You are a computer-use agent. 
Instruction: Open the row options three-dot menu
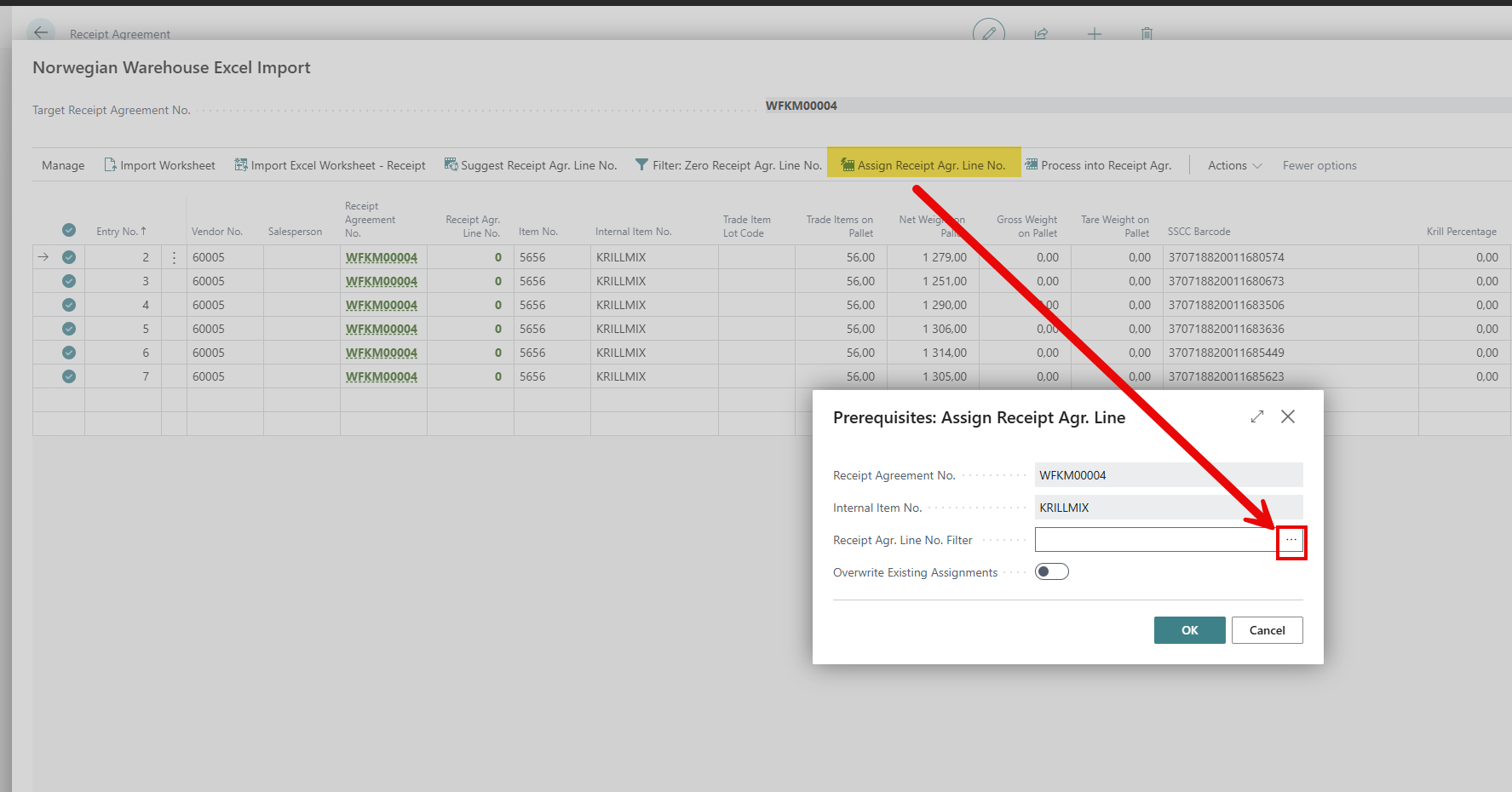[x=175, y=257]
